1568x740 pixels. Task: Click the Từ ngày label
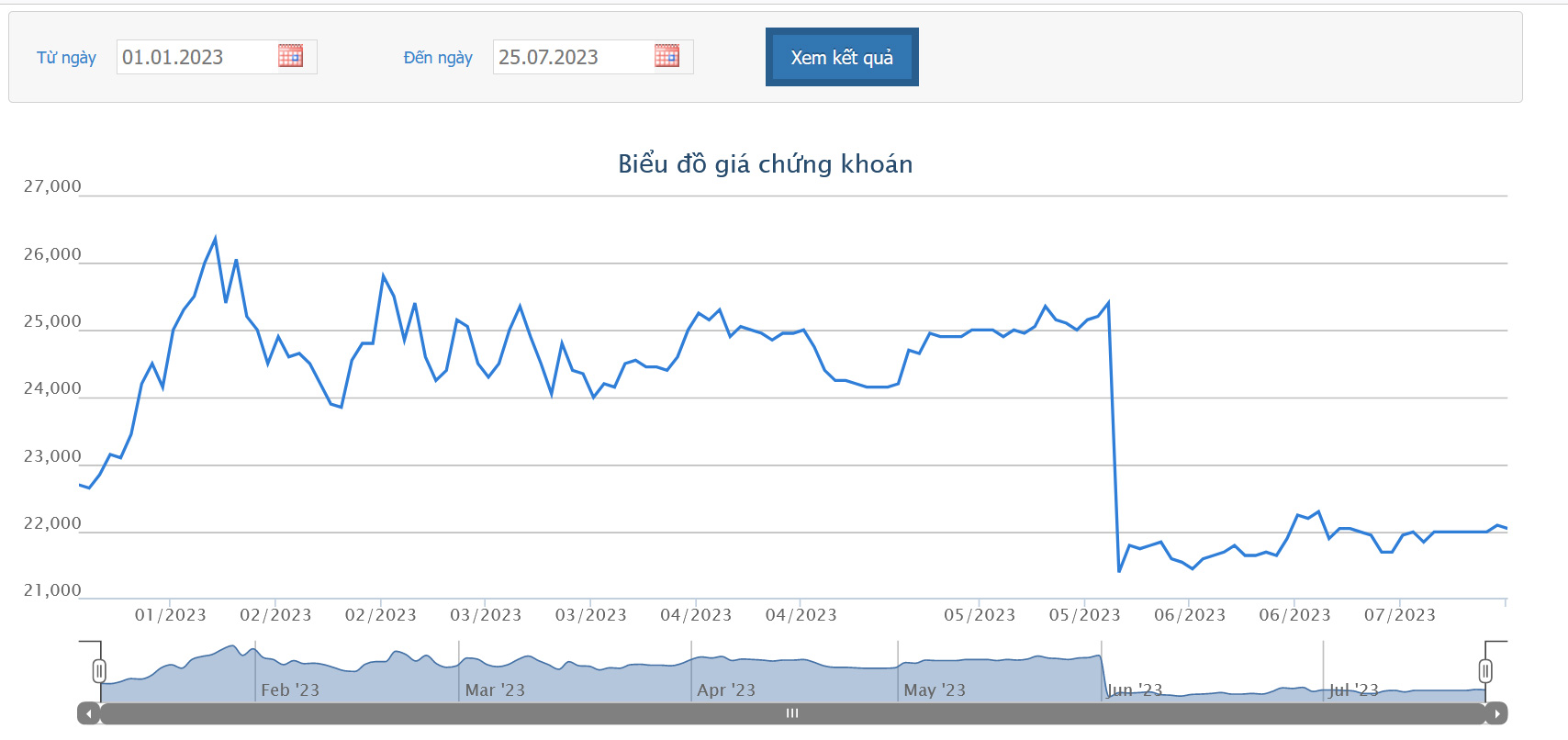point(66,58)
